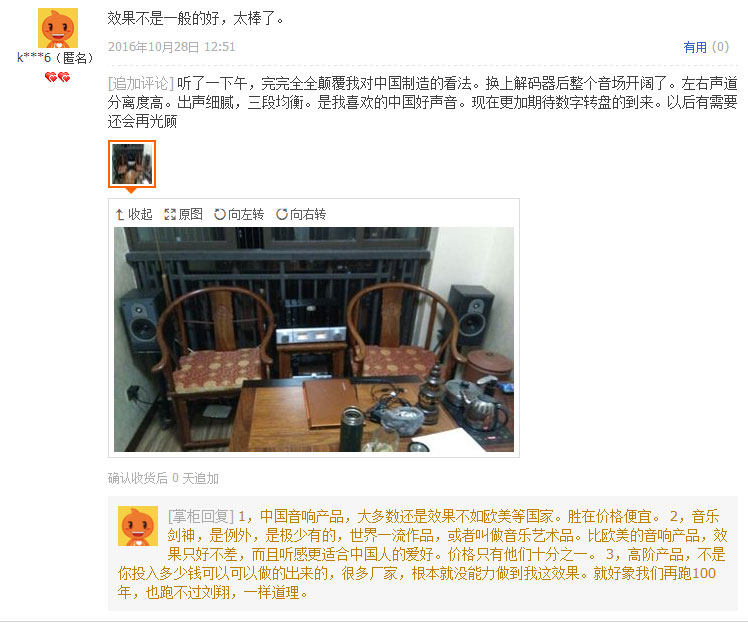The height and width of the screenshot is (623, 748).
Task: Click the 向右转 rotate-right icon
Action: click(281, 215)
